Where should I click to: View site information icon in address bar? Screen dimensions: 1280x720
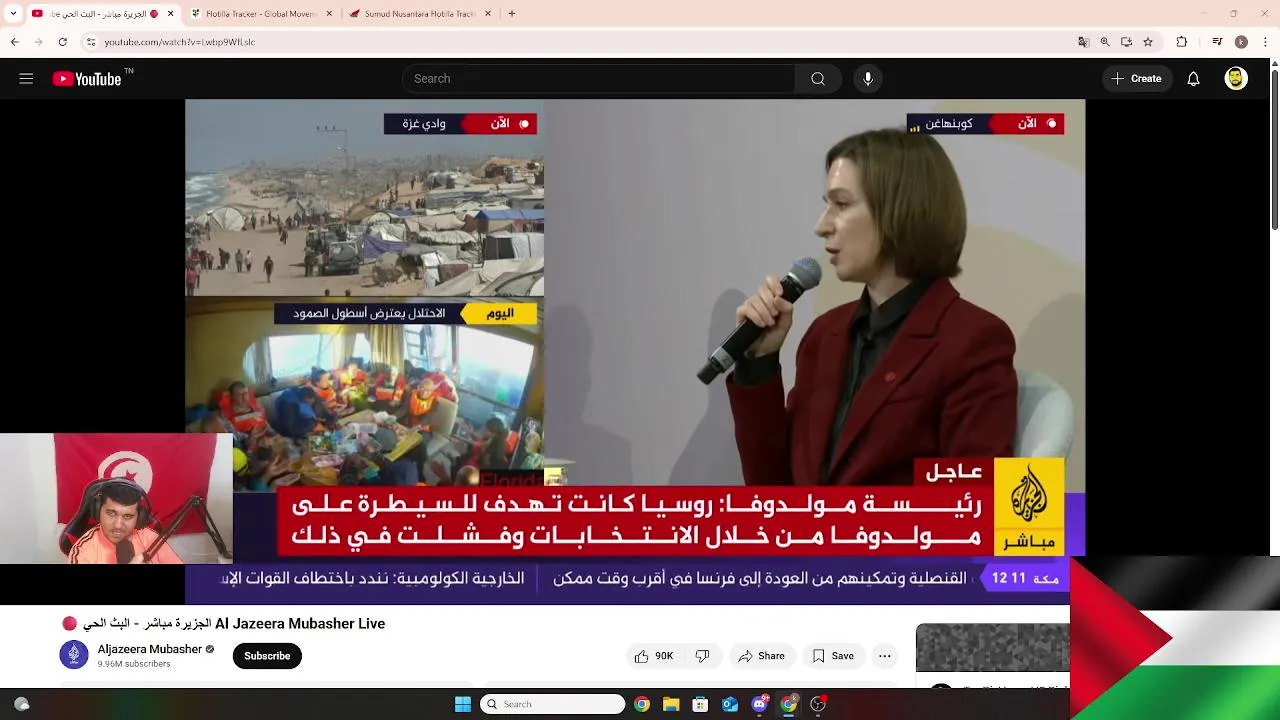[x=91, y=42]
